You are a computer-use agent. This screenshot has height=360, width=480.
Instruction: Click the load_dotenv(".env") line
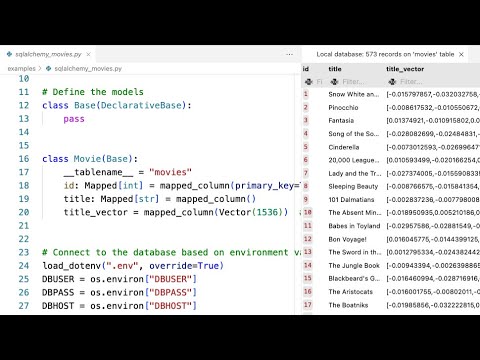(133, 266)
